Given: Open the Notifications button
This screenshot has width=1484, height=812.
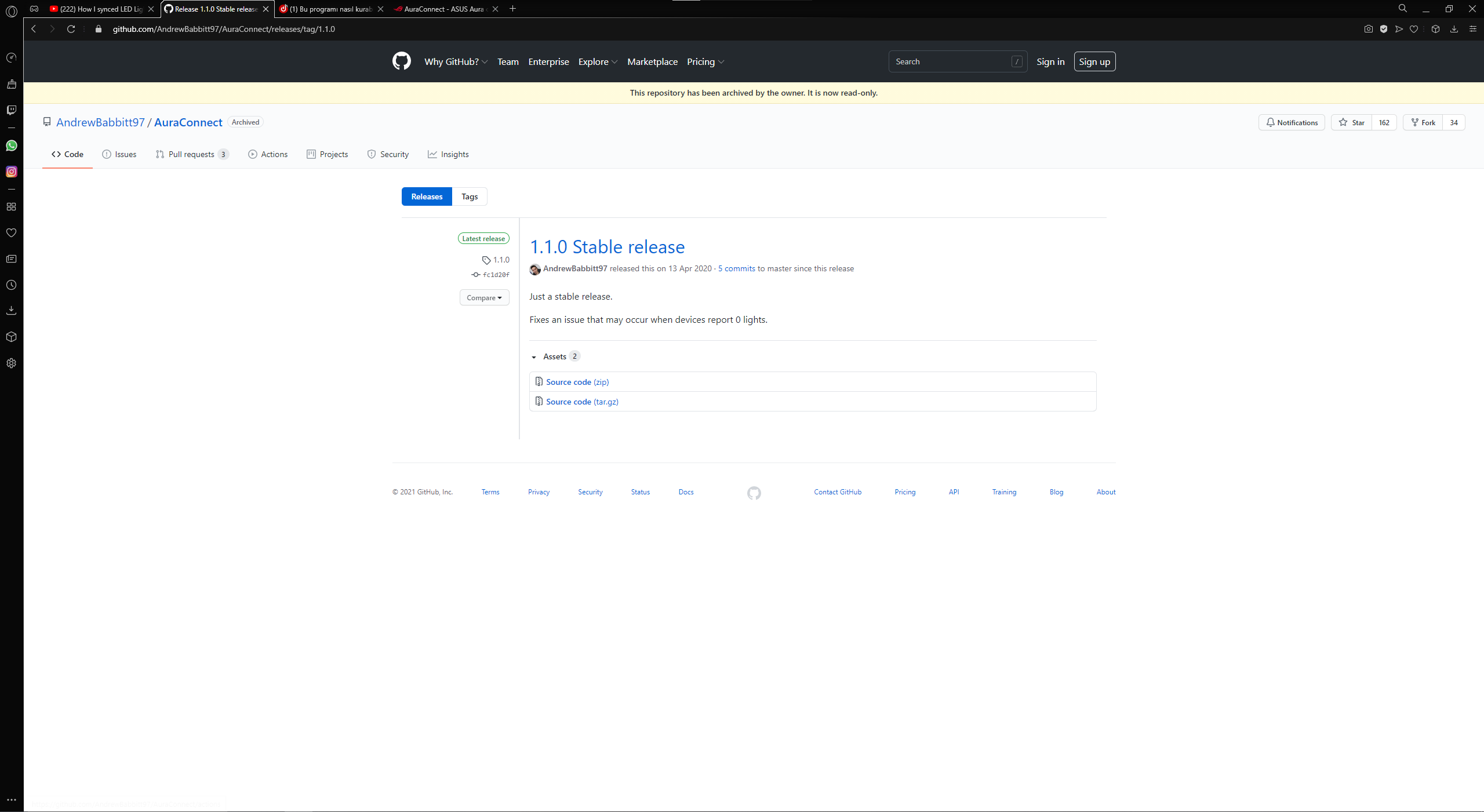Looking at the screenshot, I should point(1292,122).
